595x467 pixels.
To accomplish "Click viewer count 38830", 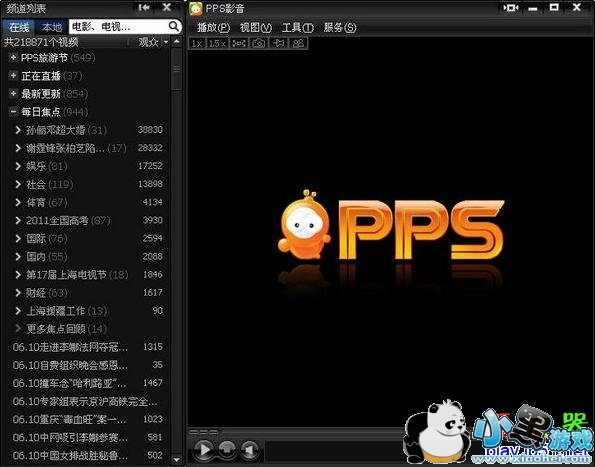I will tap(150, 130).
